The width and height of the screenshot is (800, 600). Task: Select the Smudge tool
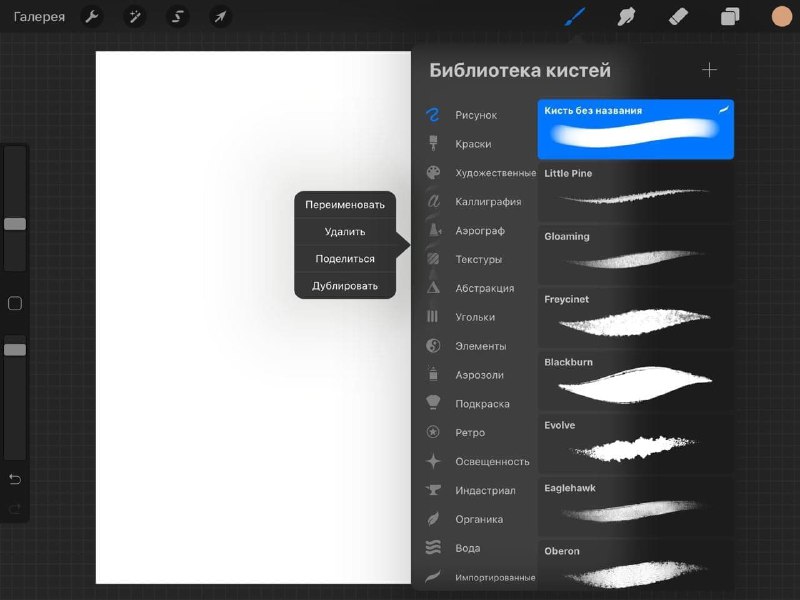[627, 17]
